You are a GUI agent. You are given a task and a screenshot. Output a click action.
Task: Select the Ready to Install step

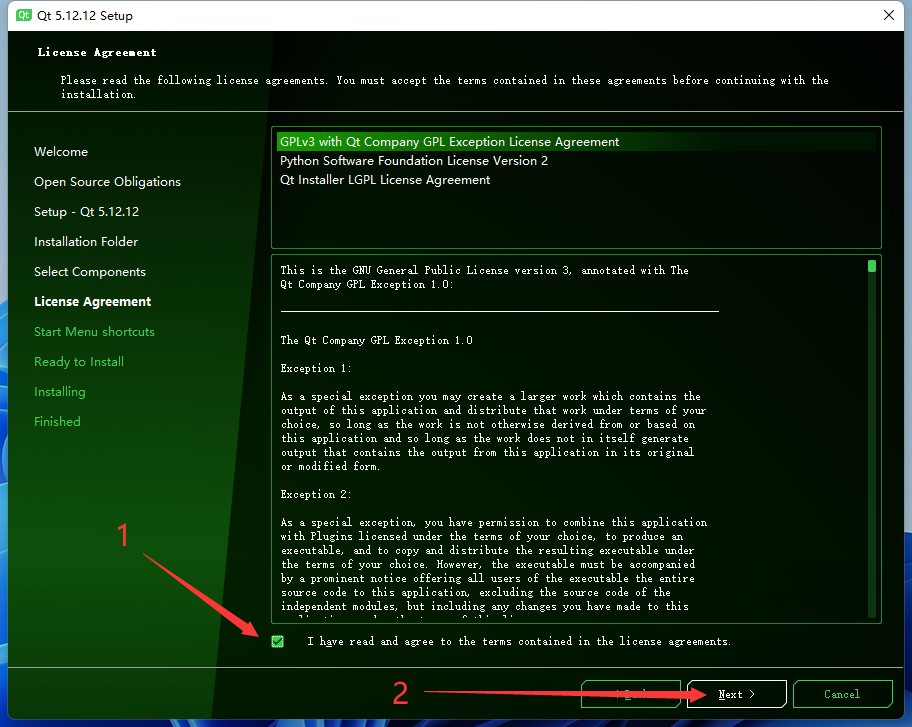79,361
